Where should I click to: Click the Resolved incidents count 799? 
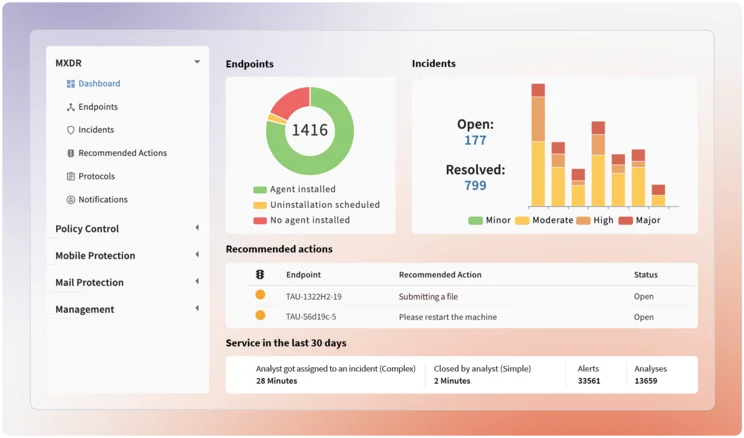click(x=475, y=186)
